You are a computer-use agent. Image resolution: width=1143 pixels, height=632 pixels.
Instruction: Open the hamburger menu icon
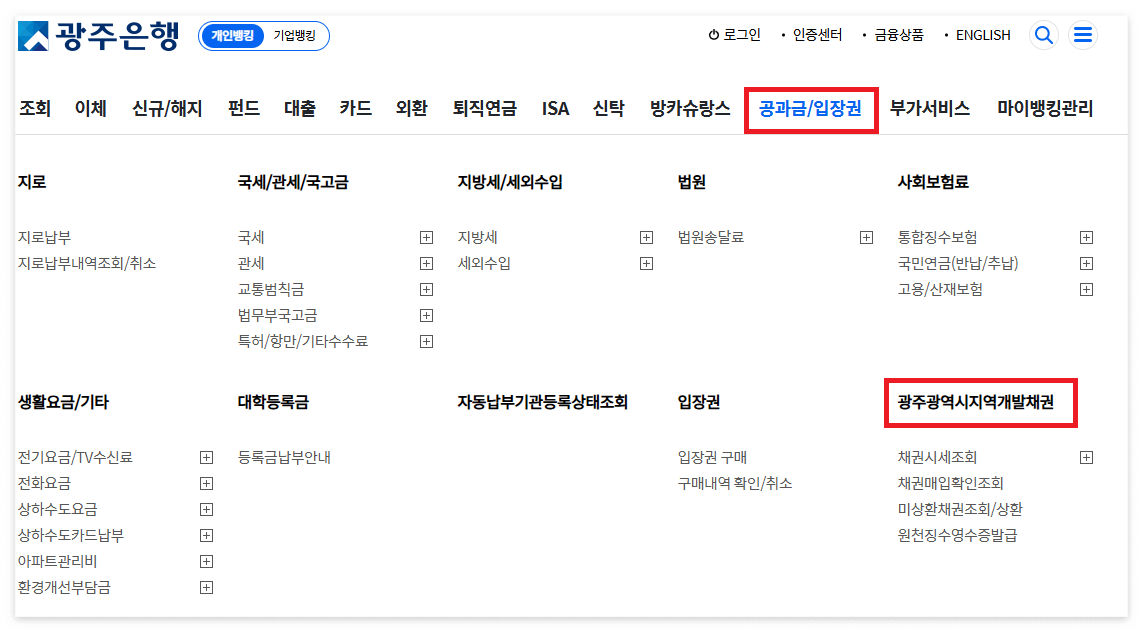1083,34
